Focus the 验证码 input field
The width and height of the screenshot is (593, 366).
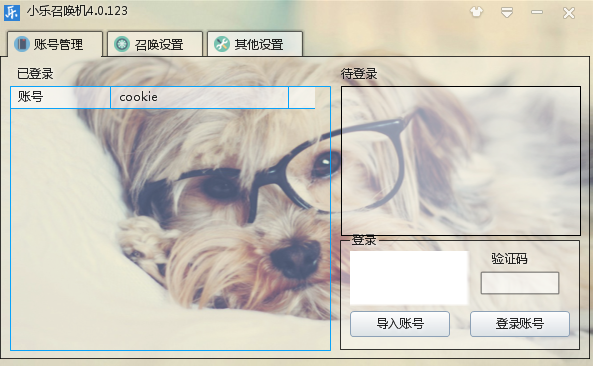[x=520, y=283]
